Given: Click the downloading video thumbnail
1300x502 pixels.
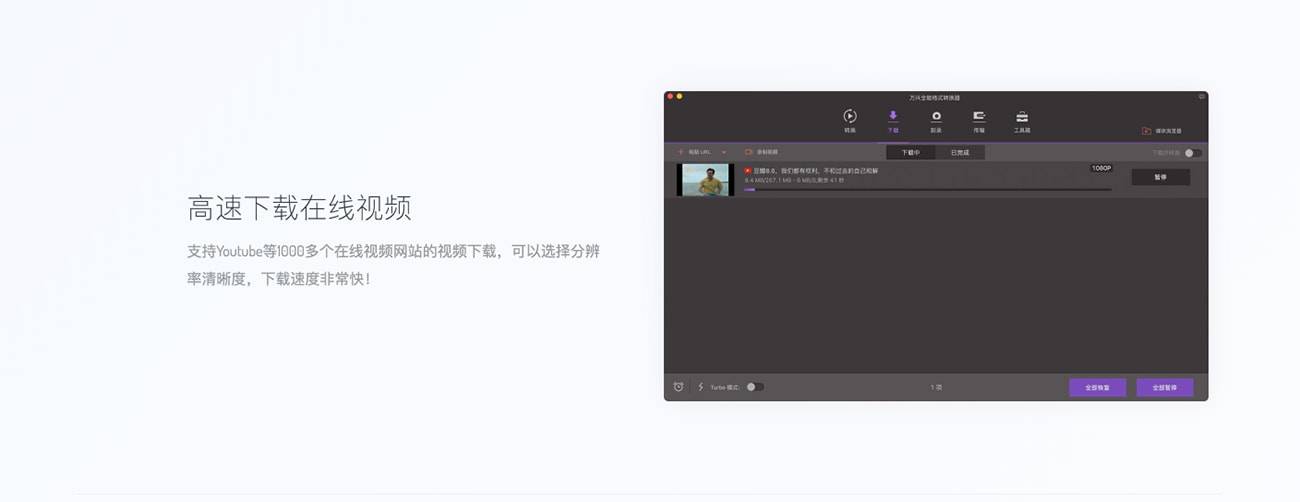Looking at the screenshot, I should point(705,180).
